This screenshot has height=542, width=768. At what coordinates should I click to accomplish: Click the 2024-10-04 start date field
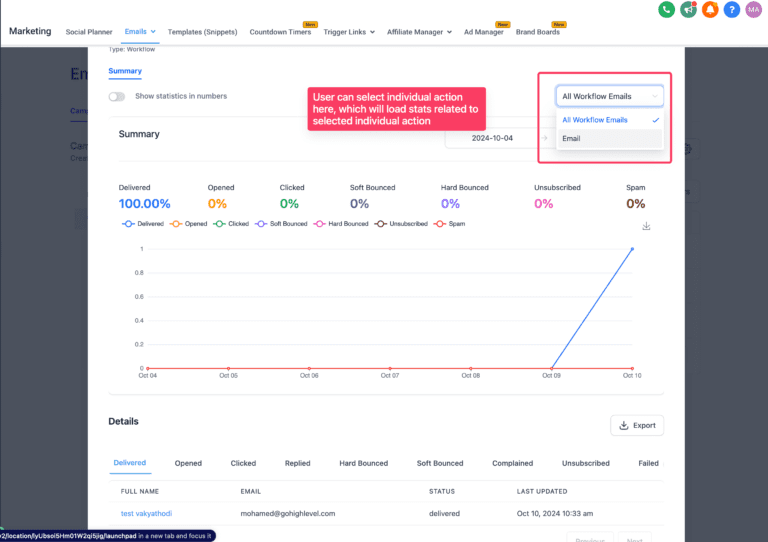click(492, 138)
